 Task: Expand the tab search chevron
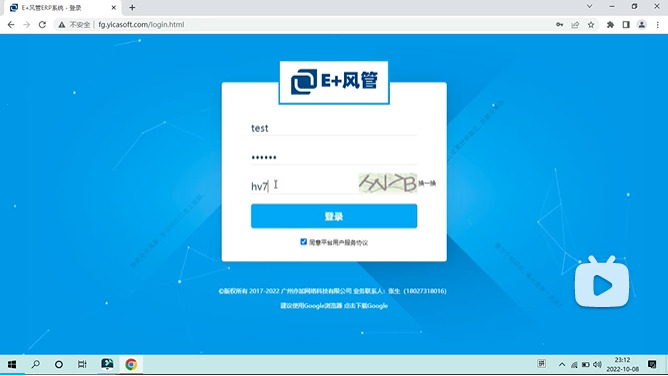(x=590, y=6)
